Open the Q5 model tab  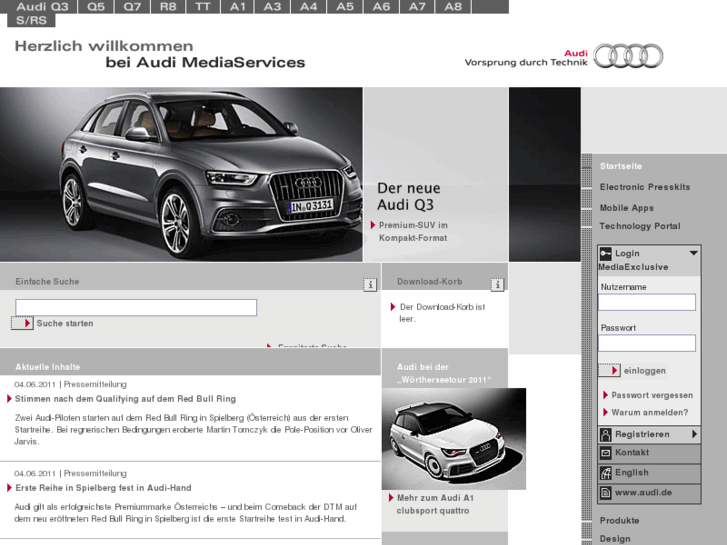(x=96, y=6)
